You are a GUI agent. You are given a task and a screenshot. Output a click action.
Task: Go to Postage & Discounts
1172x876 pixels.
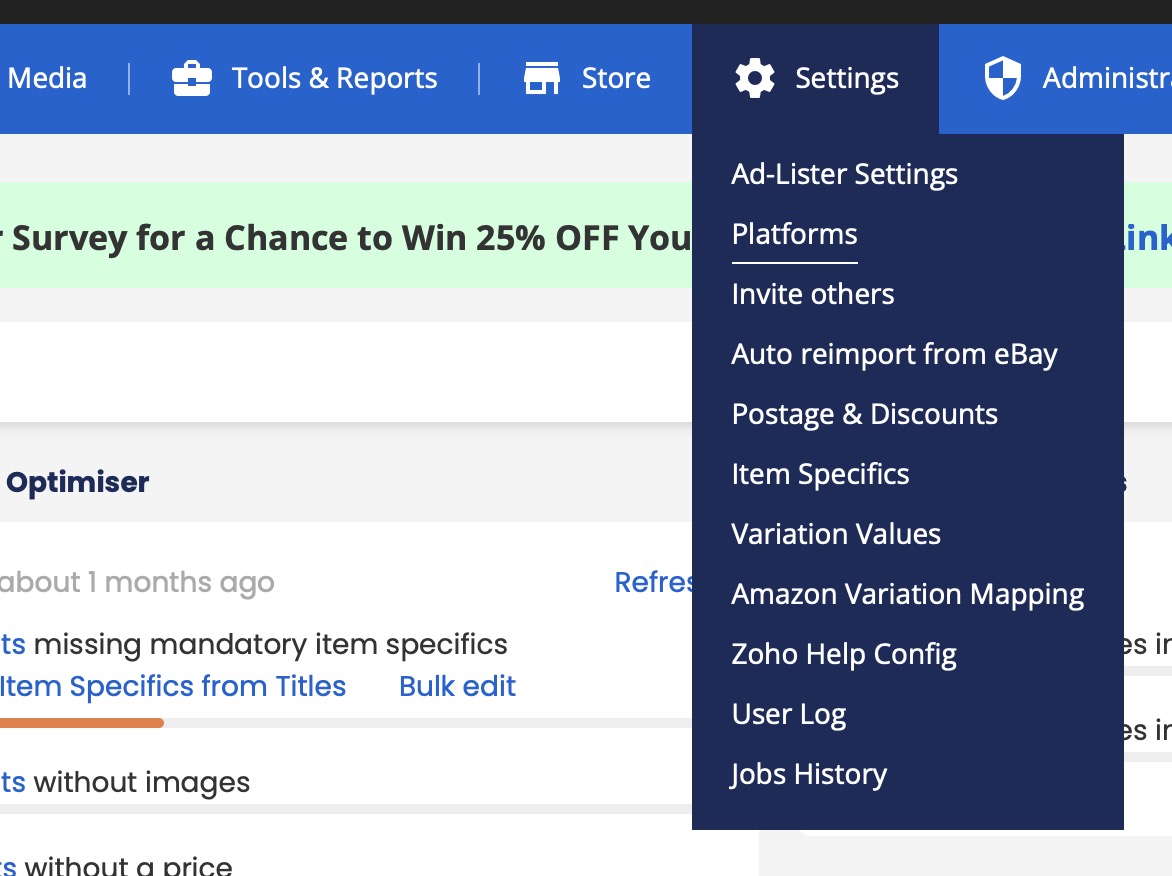[x=865, y=414]
